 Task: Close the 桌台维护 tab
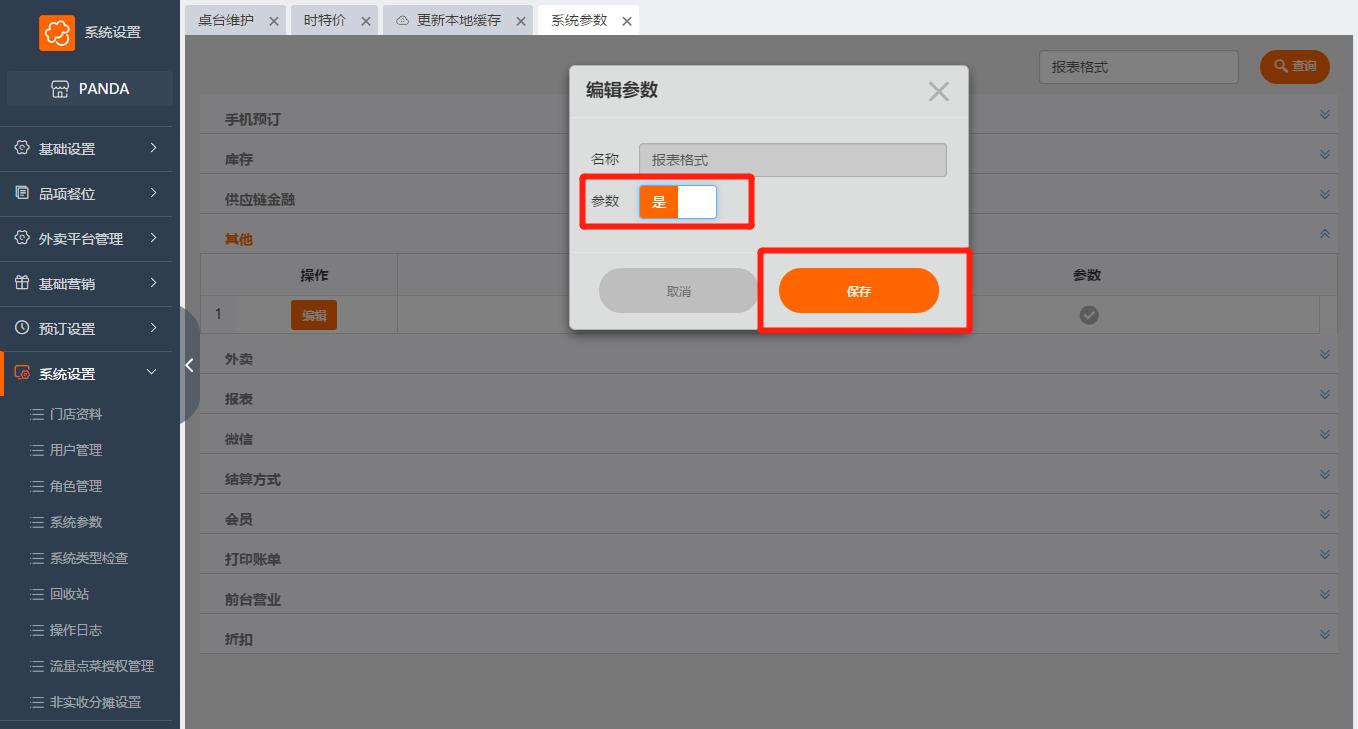[274, 21]
